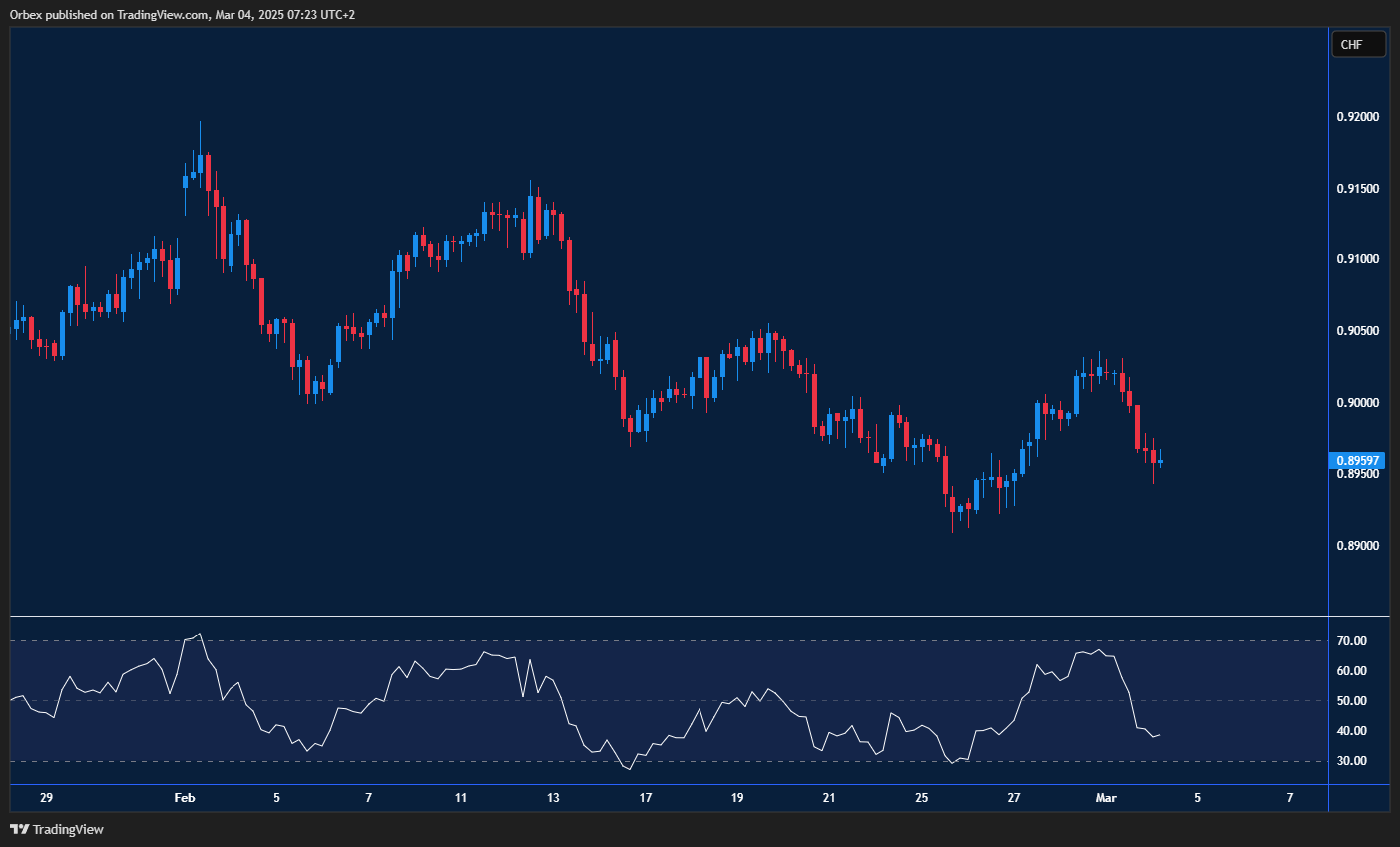Select the last candlestick on the chart
This screenshot has height=847, width=1400.
[1159, 461]
